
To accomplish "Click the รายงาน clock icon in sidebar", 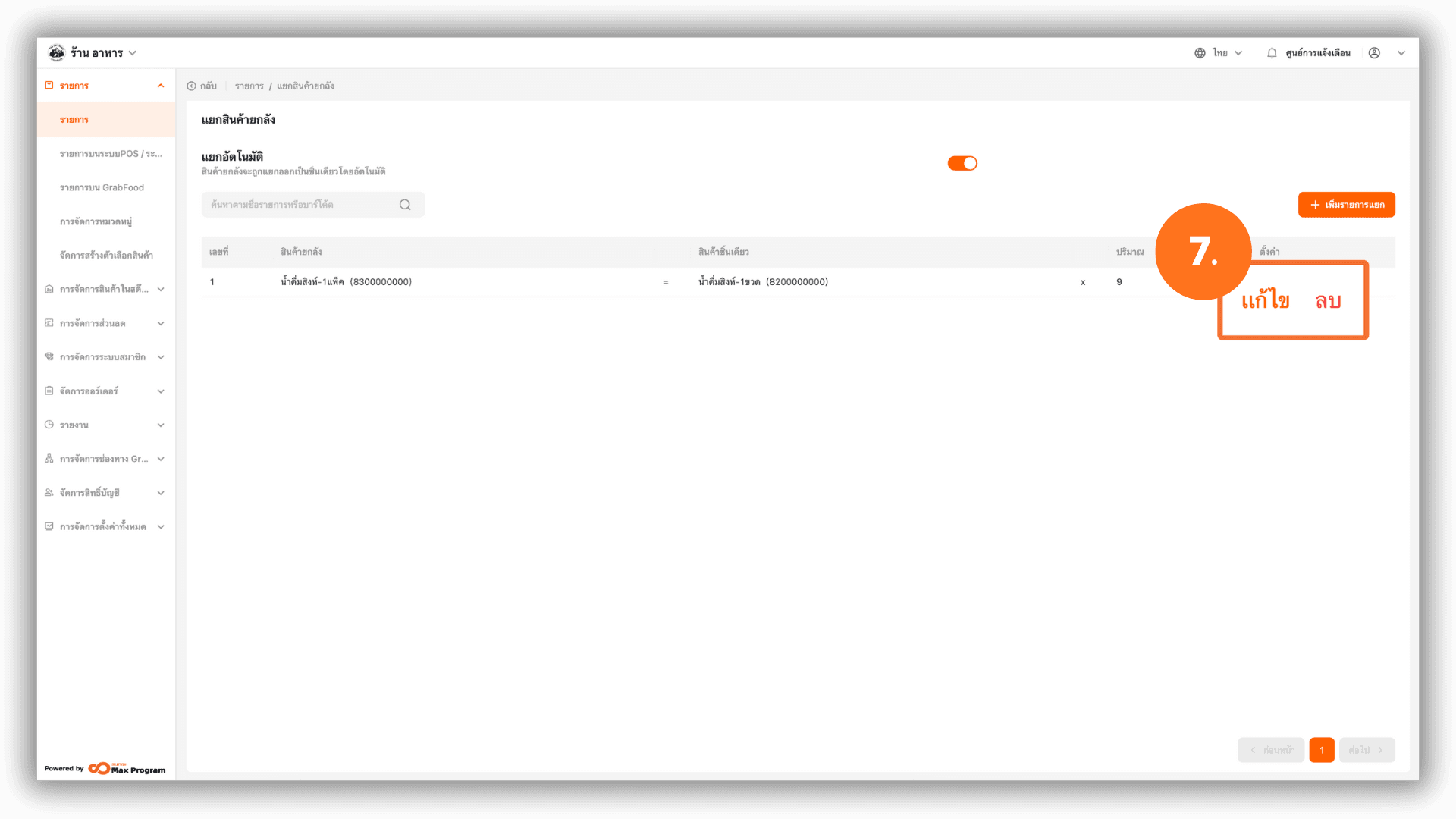I will point(49,425).
